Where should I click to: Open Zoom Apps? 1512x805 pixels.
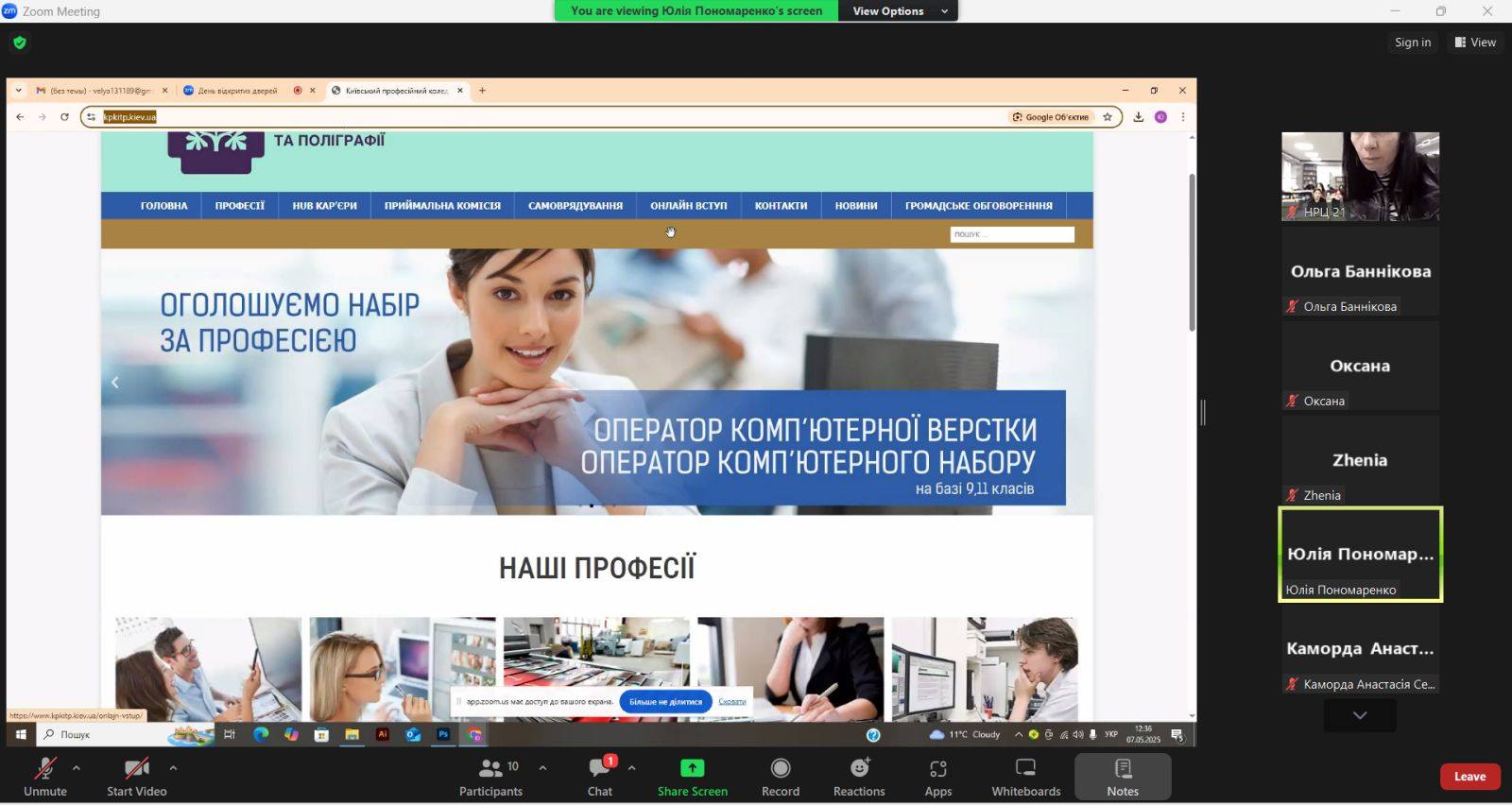pos(938,777)
